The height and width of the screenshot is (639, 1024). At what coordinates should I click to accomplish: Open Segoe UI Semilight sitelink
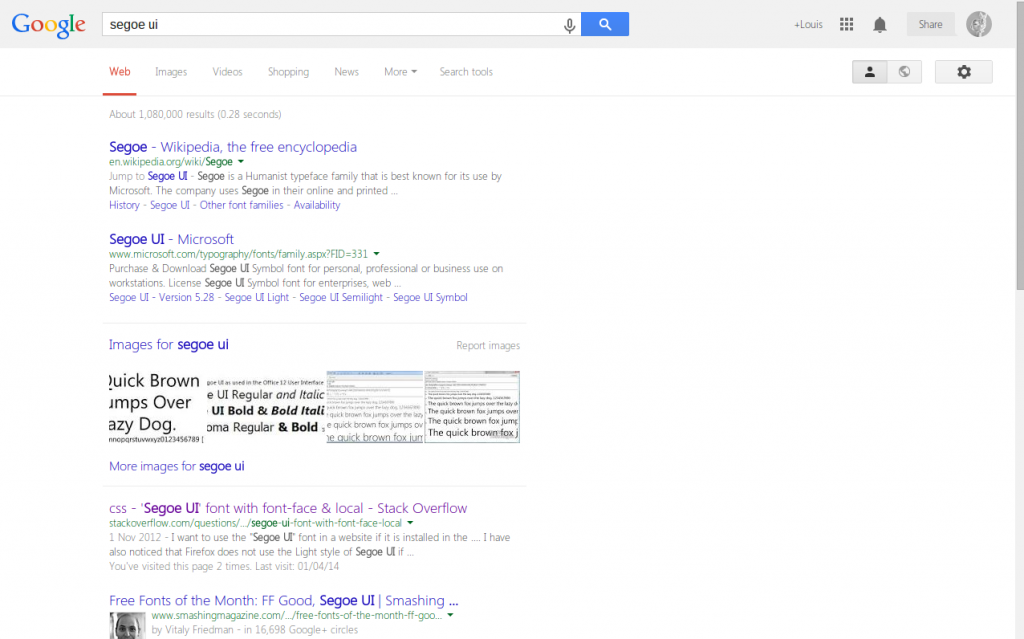click(341, 297)
